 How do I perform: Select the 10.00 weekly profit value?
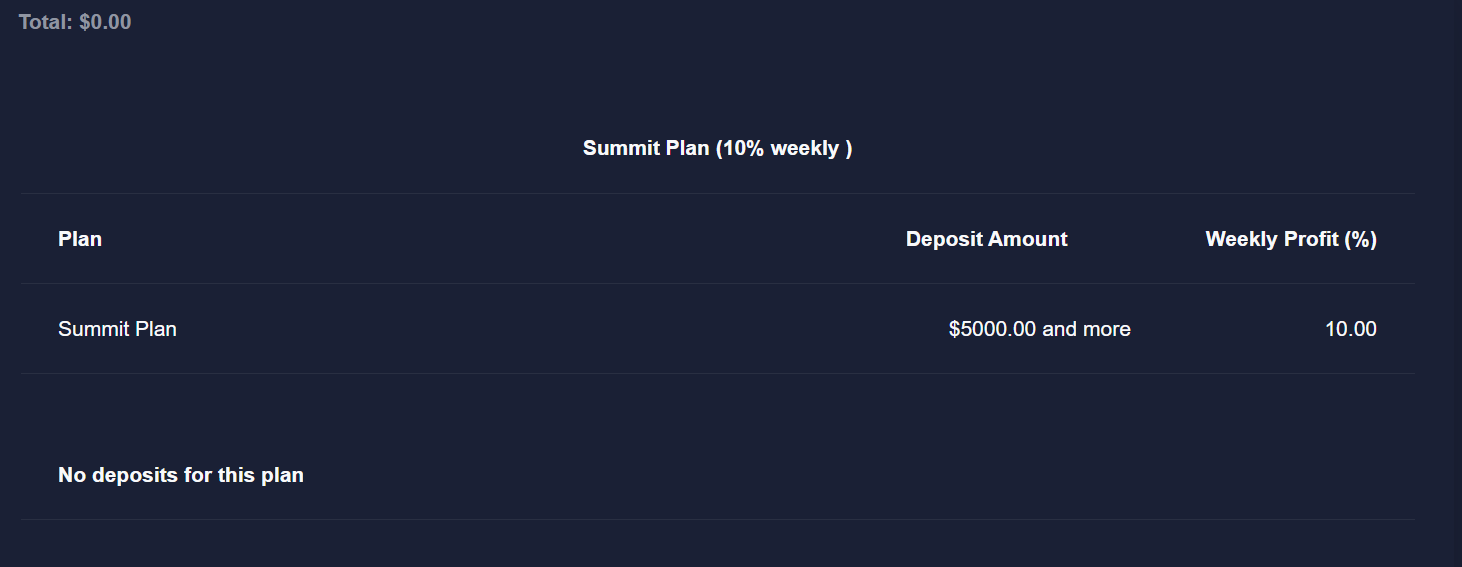(1351, 329)
